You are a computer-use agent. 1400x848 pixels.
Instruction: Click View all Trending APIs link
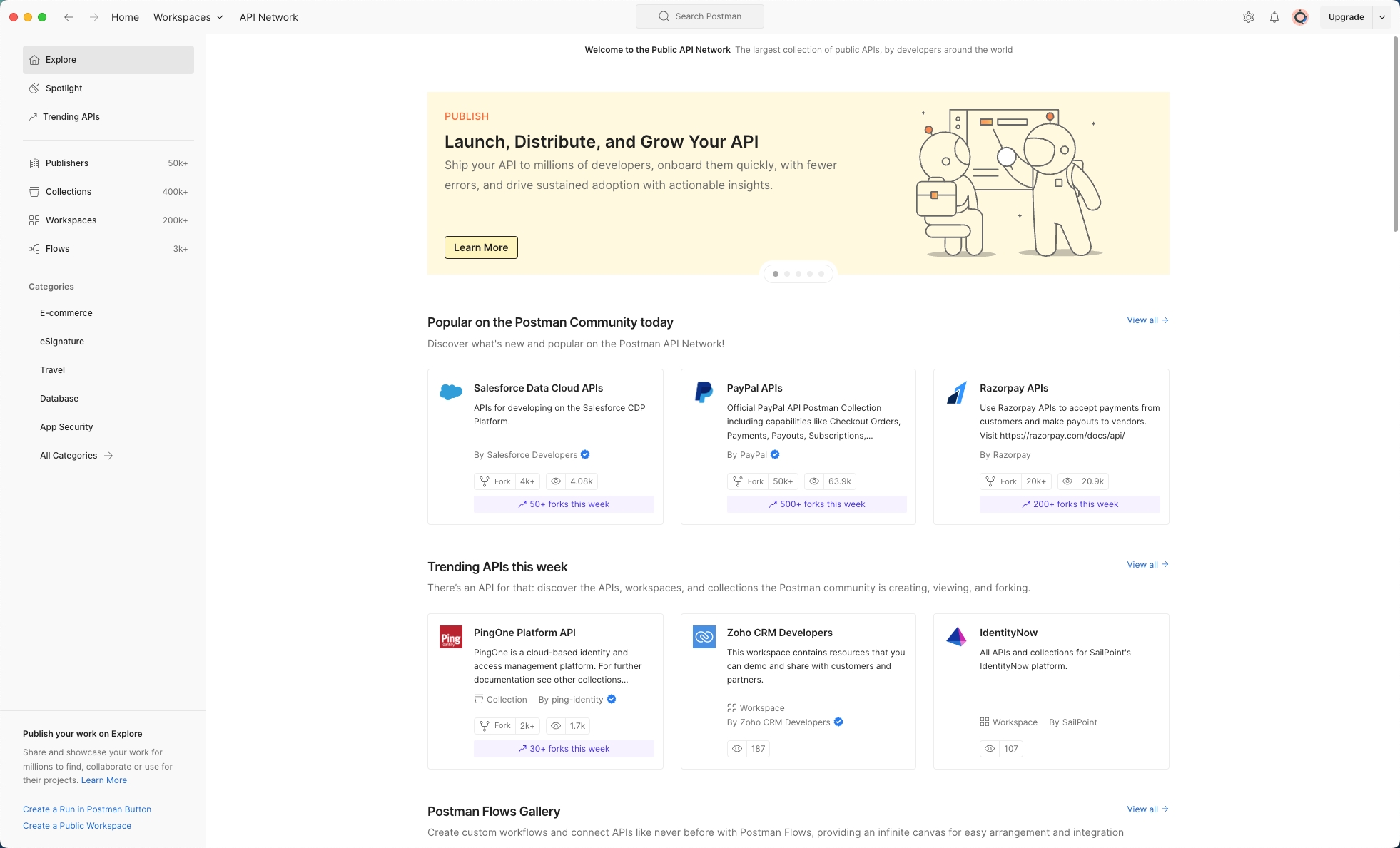point(1147,565)
